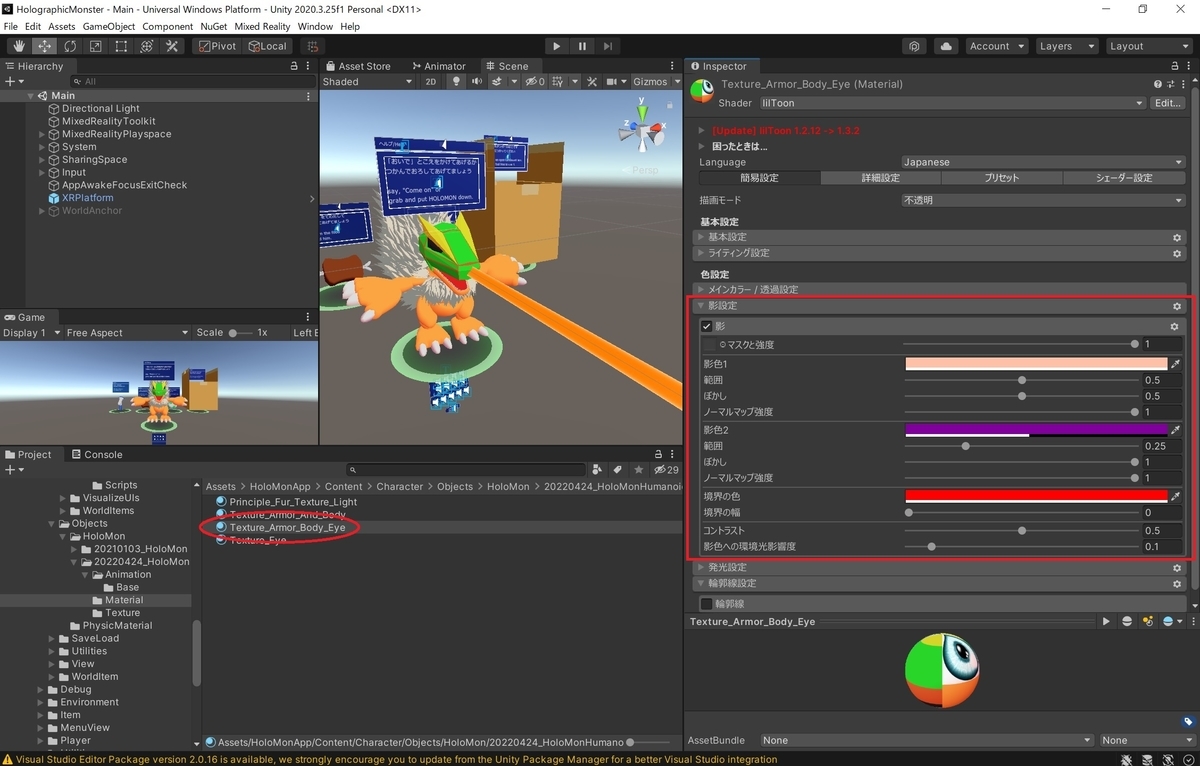Select the Scale tool
Image resolution: width=1200 pixels, height=766 pixels.
pyautogui.click(x=95, y=46)
